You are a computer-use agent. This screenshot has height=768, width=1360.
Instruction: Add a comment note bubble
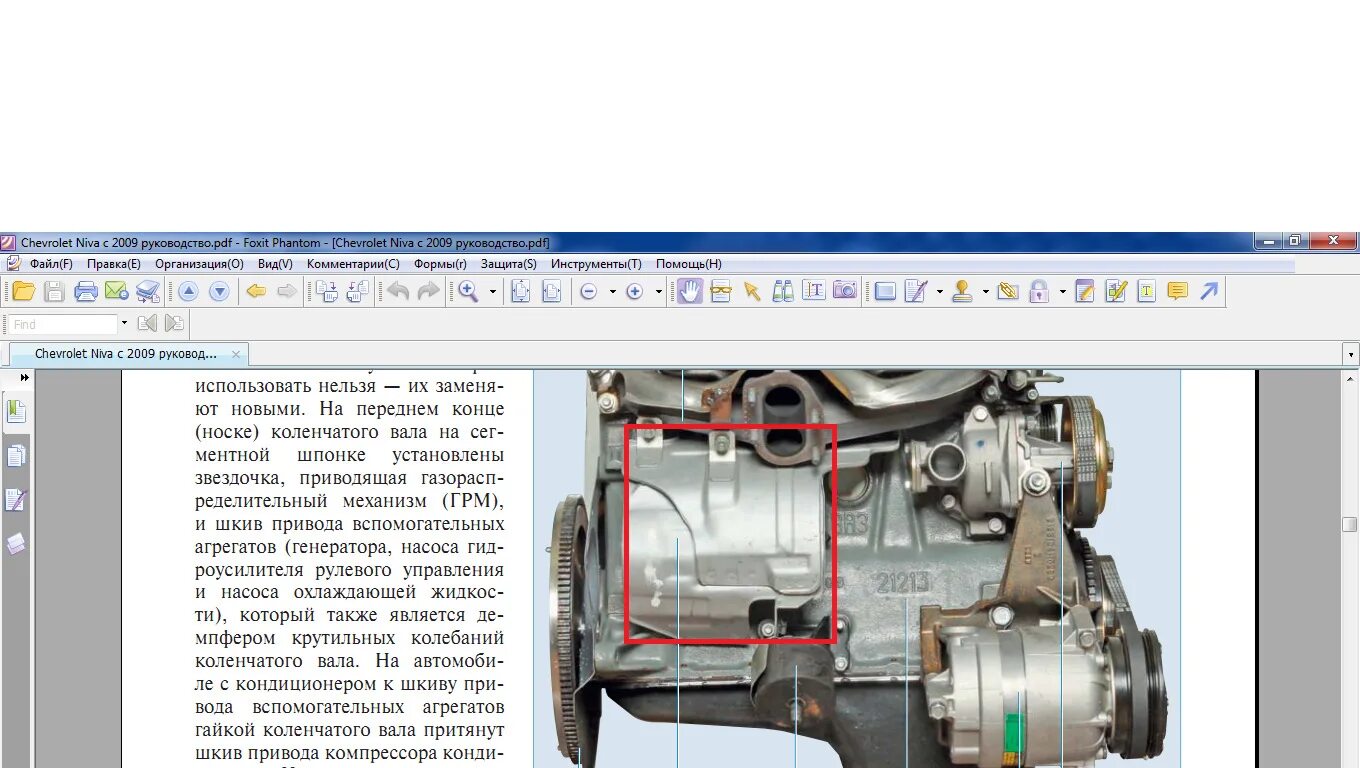(x=1178, y=291)
